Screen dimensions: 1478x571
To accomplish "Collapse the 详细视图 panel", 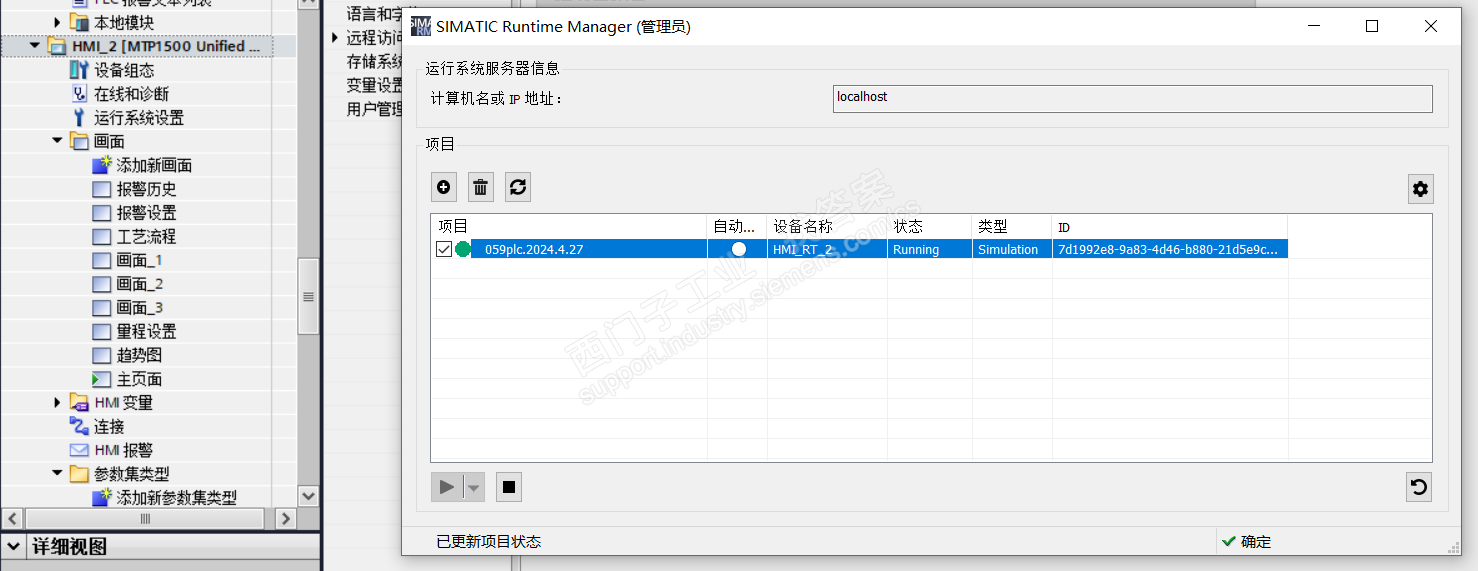I will click(14, 546).
